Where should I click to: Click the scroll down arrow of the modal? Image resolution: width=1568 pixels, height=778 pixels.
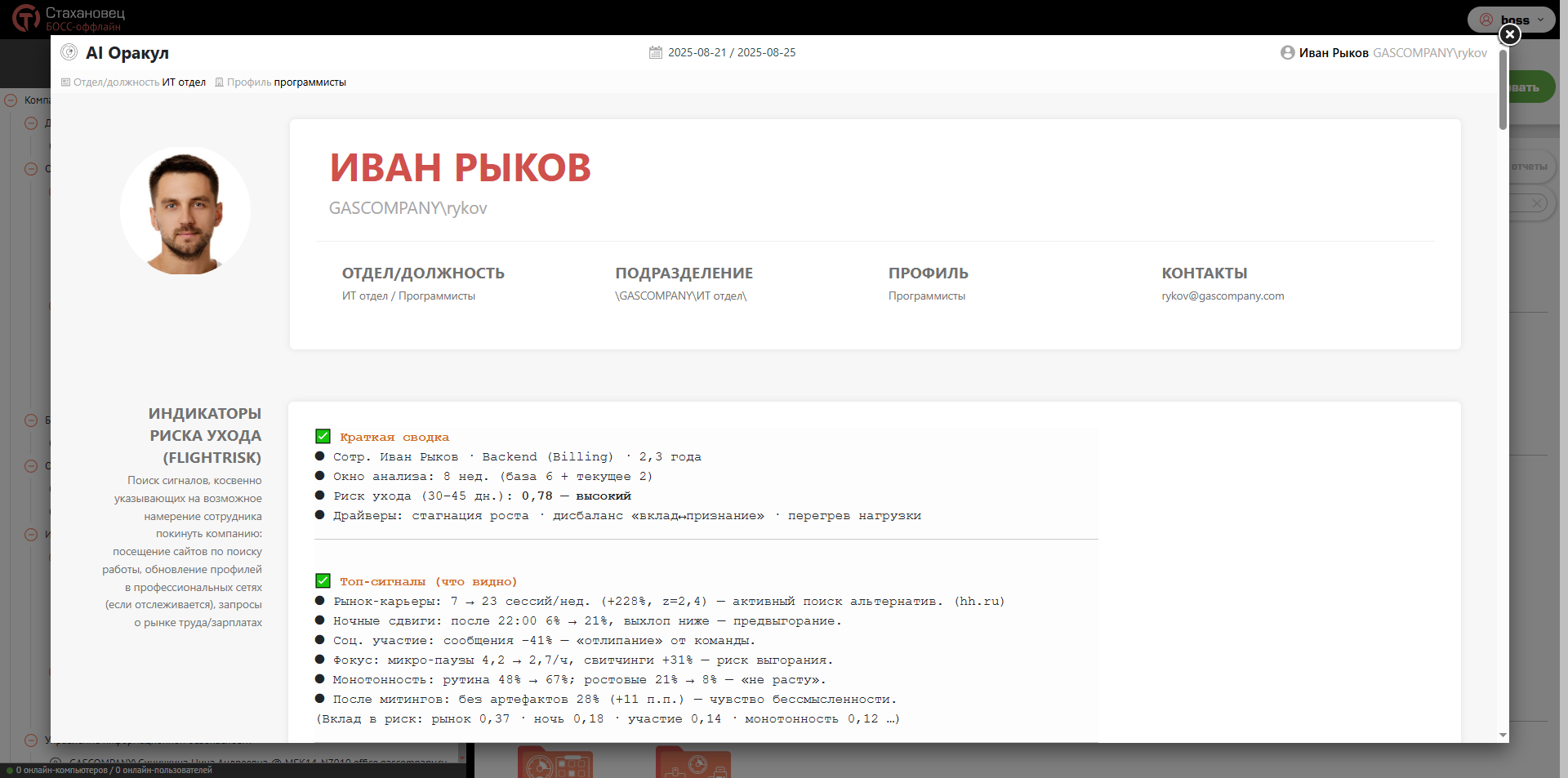point(1503,735)
